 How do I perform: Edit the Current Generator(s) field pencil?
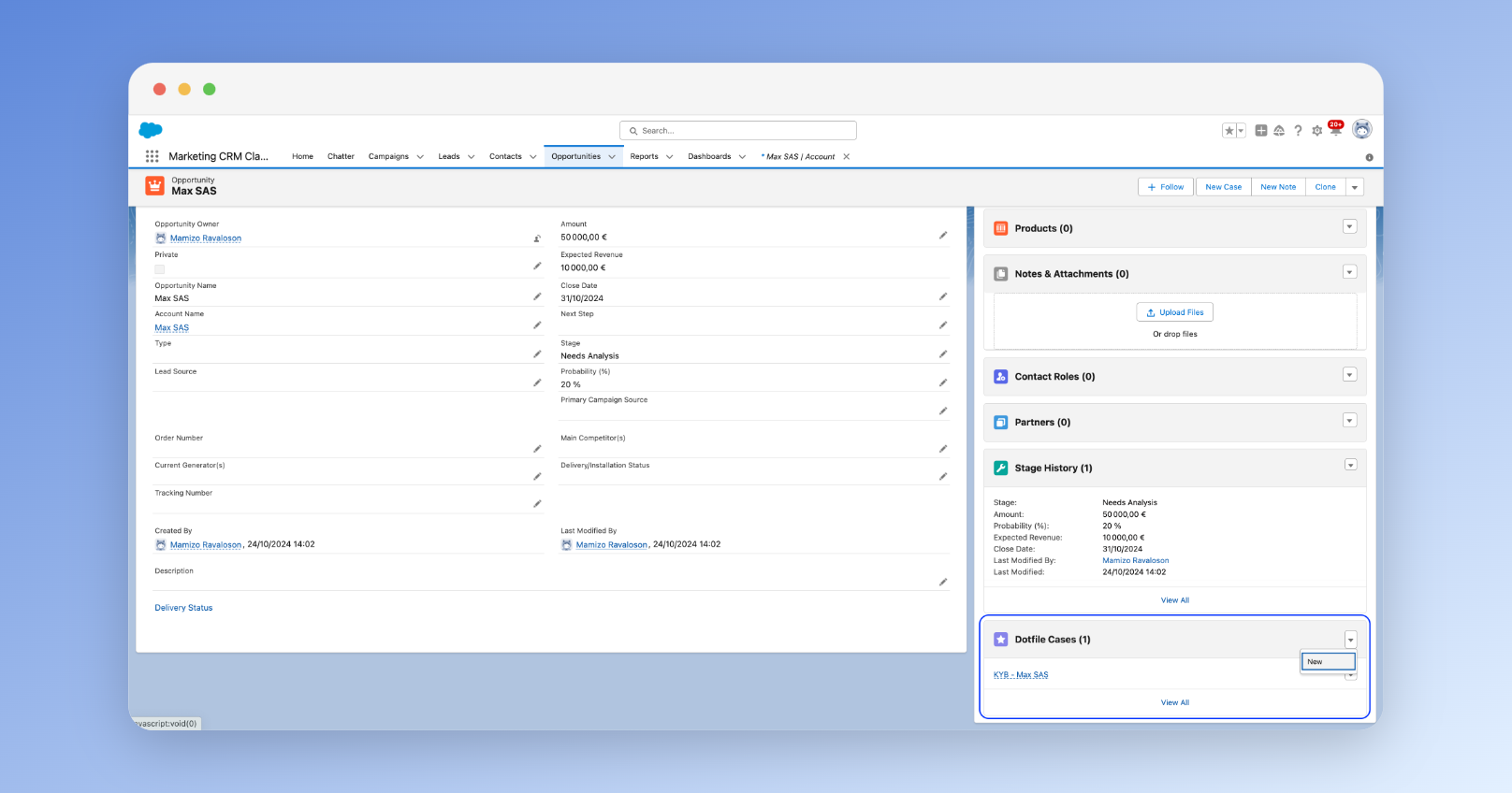(537, 477)
